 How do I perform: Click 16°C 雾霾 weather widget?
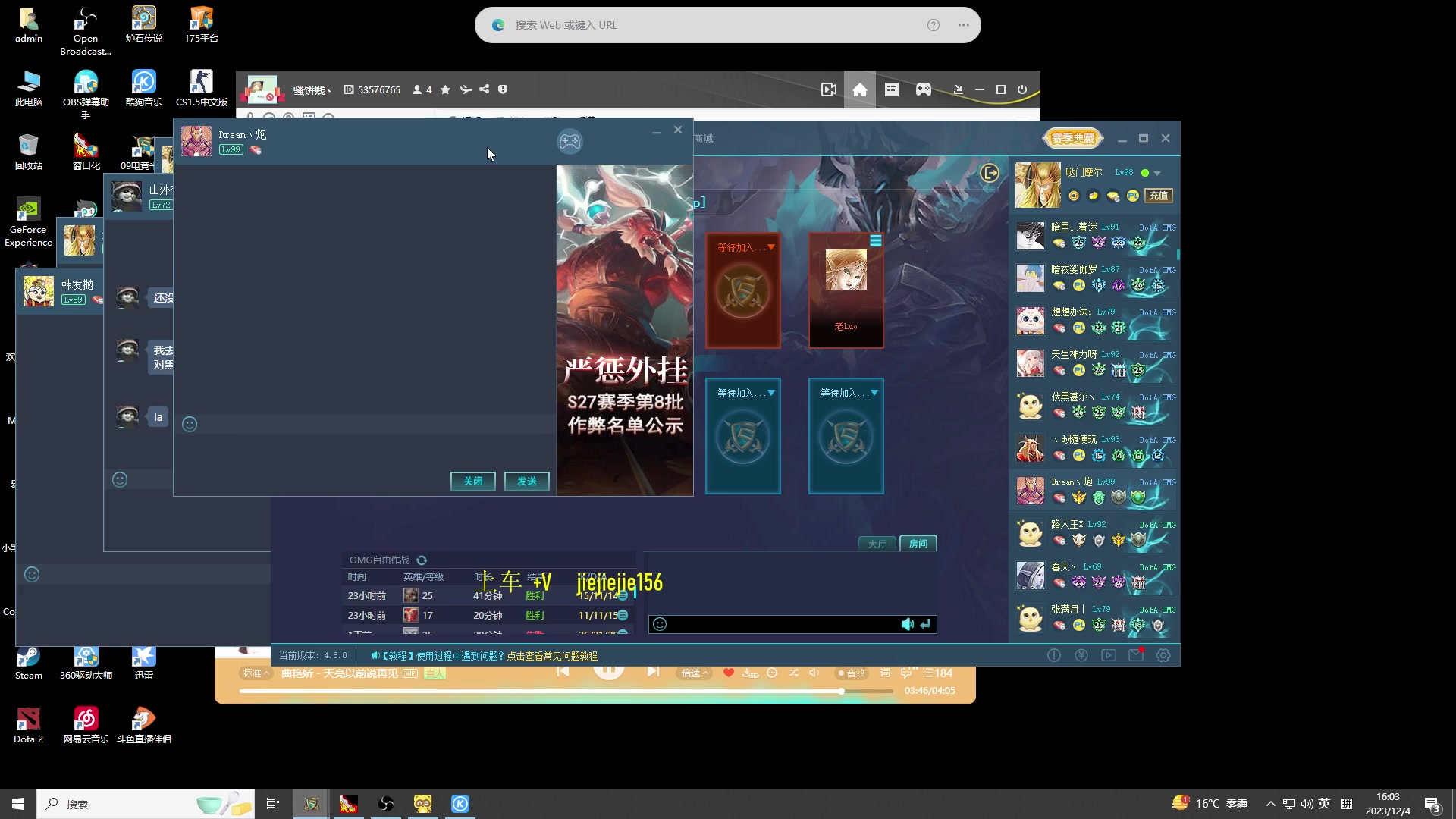(1210, 804)
